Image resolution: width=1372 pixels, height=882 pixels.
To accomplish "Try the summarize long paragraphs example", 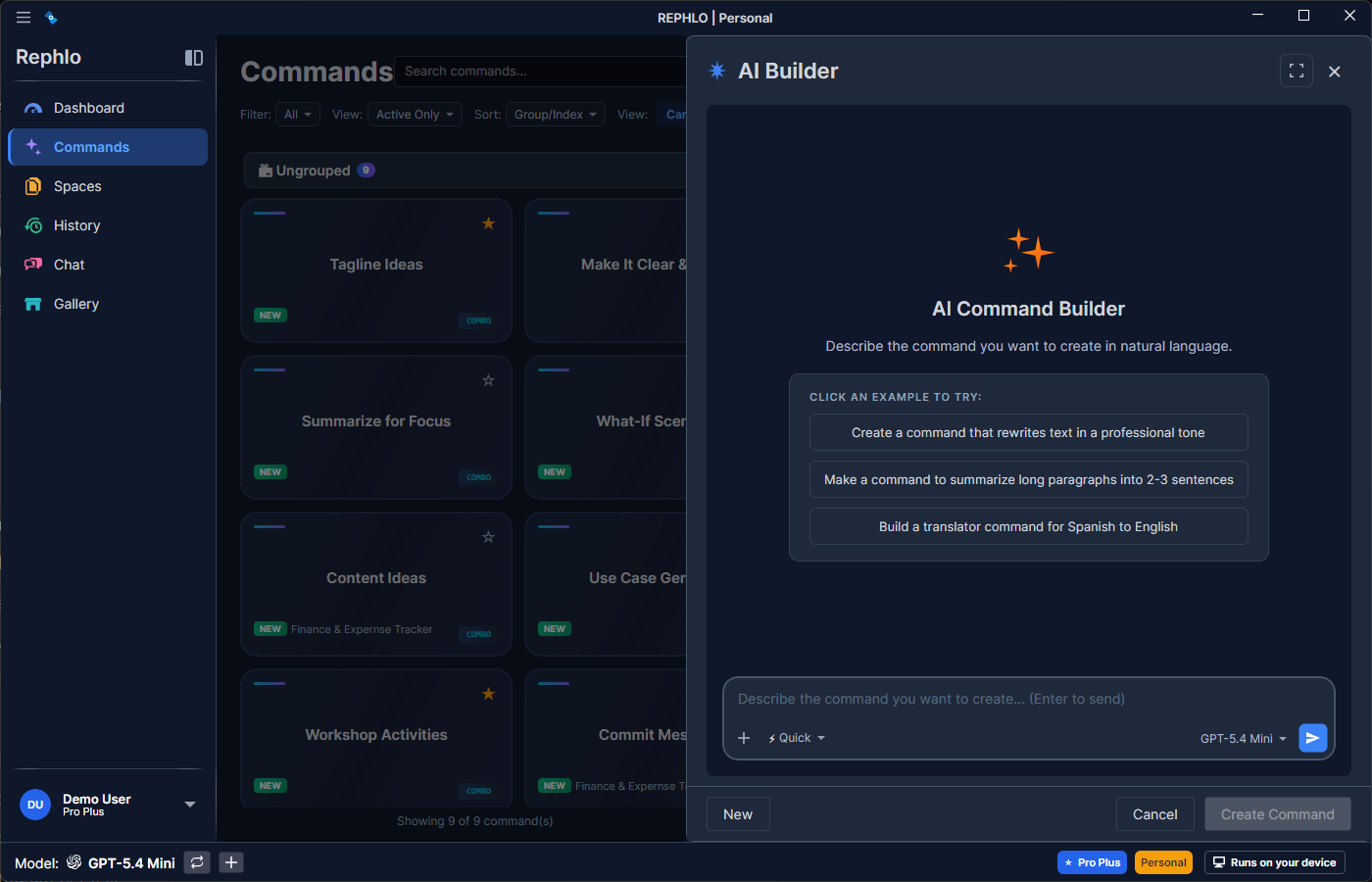I will (1028, 479).
